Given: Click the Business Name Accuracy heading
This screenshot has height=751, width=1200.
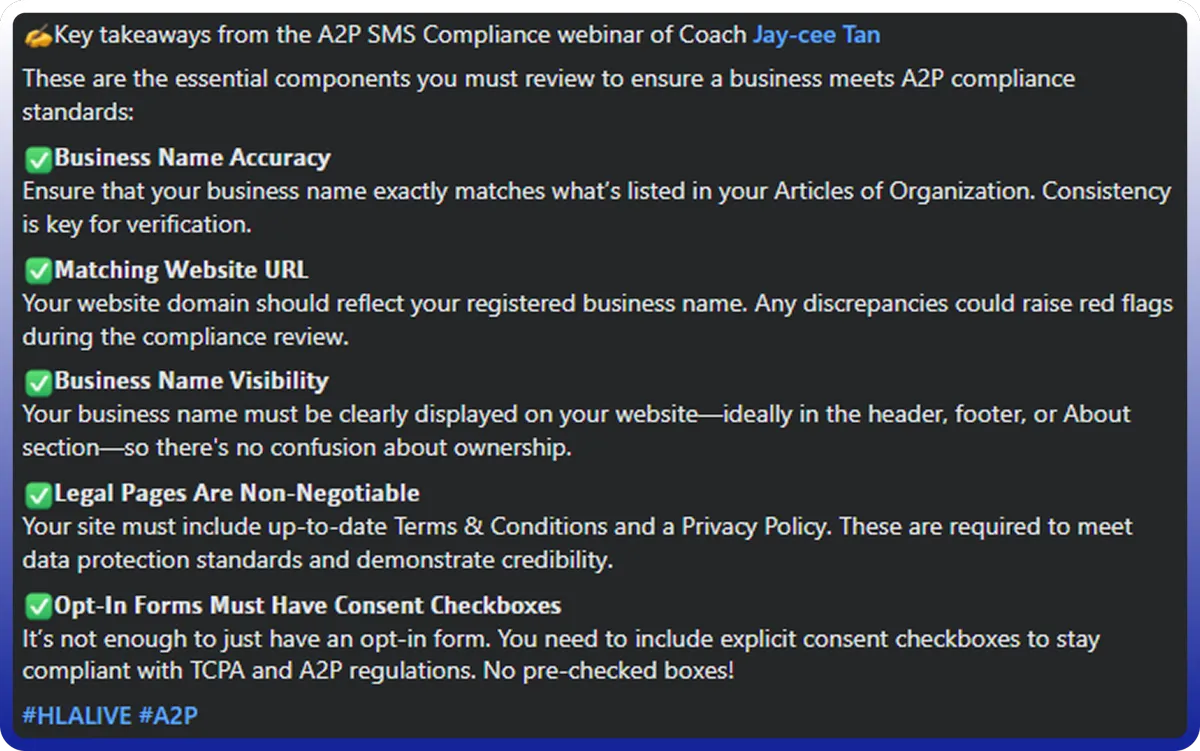Looking at the screenshot, I should click(x=192, y=158).
